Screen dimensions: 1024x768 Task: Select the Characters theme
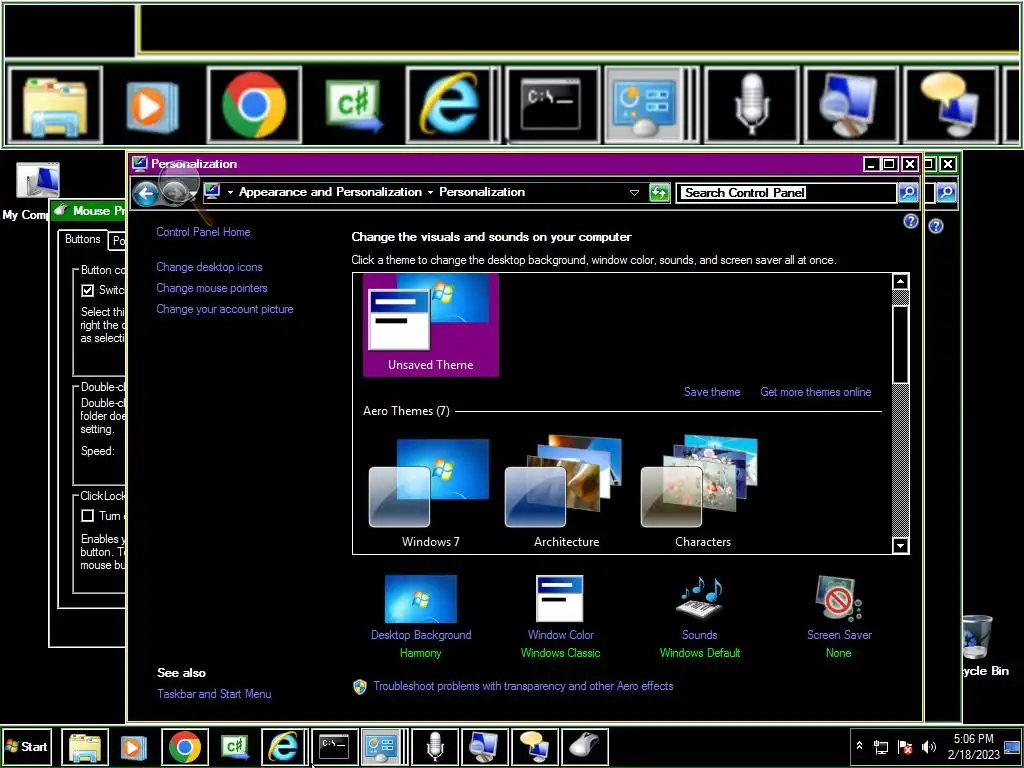[703, 493]
